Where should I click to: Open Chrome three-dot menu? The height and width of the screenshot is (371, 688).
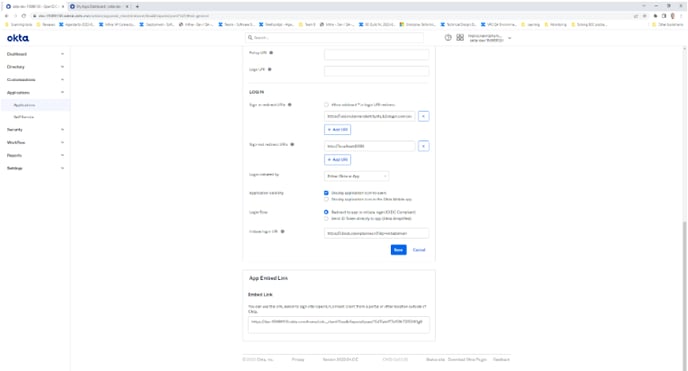click(681, 16)
